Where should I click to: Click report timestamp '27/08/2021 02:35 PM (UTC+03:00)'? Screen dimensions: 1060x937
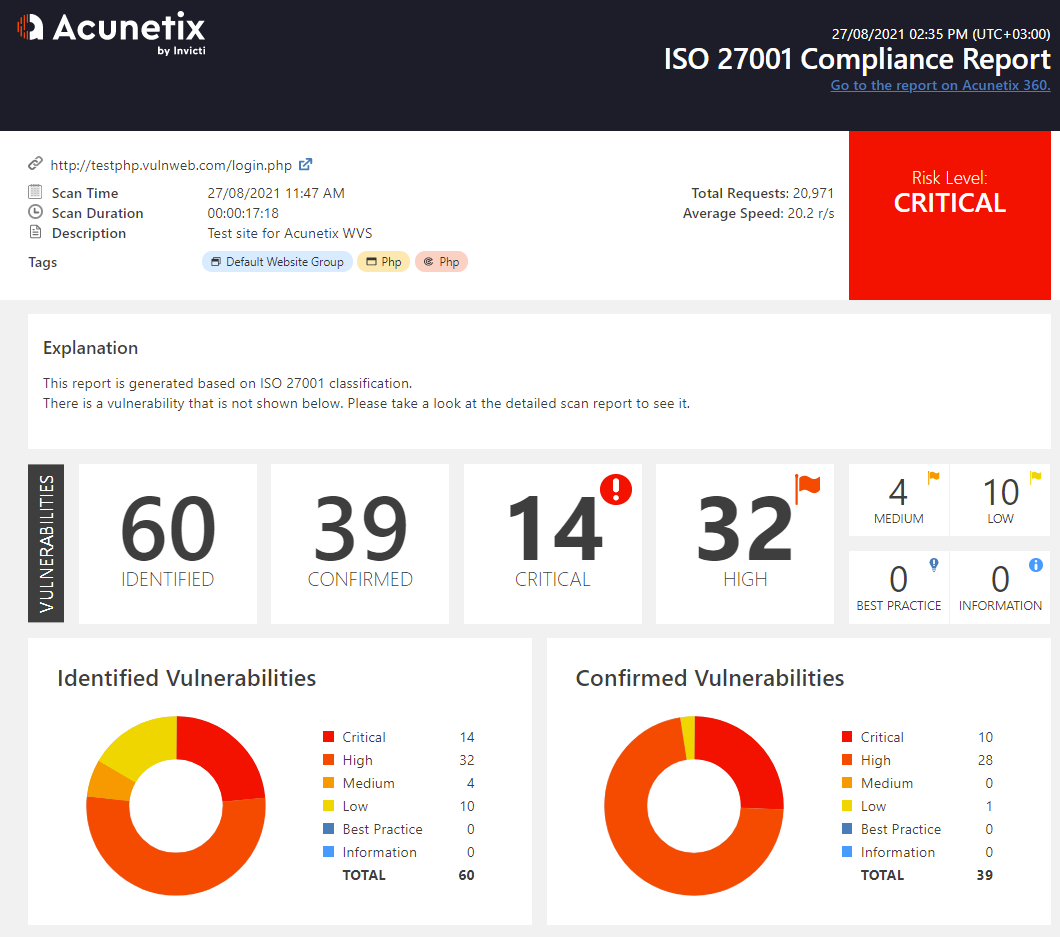941,34
